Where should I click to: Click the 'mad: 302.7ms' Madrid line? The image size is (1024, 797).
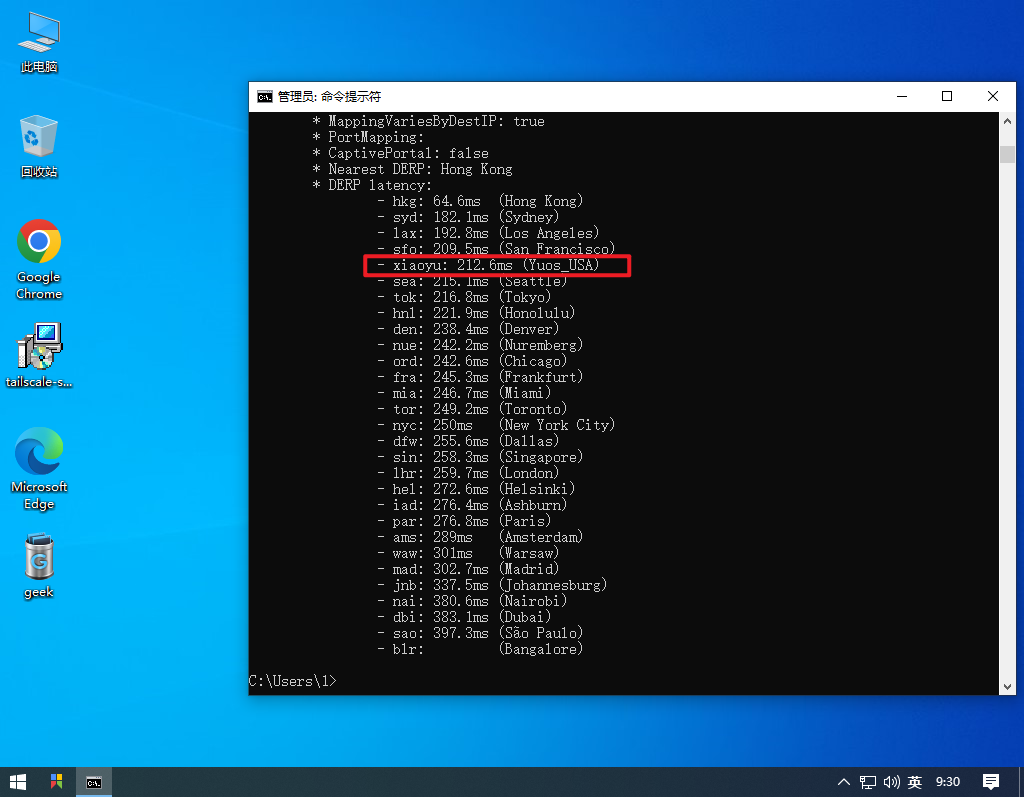pos(468,569)
